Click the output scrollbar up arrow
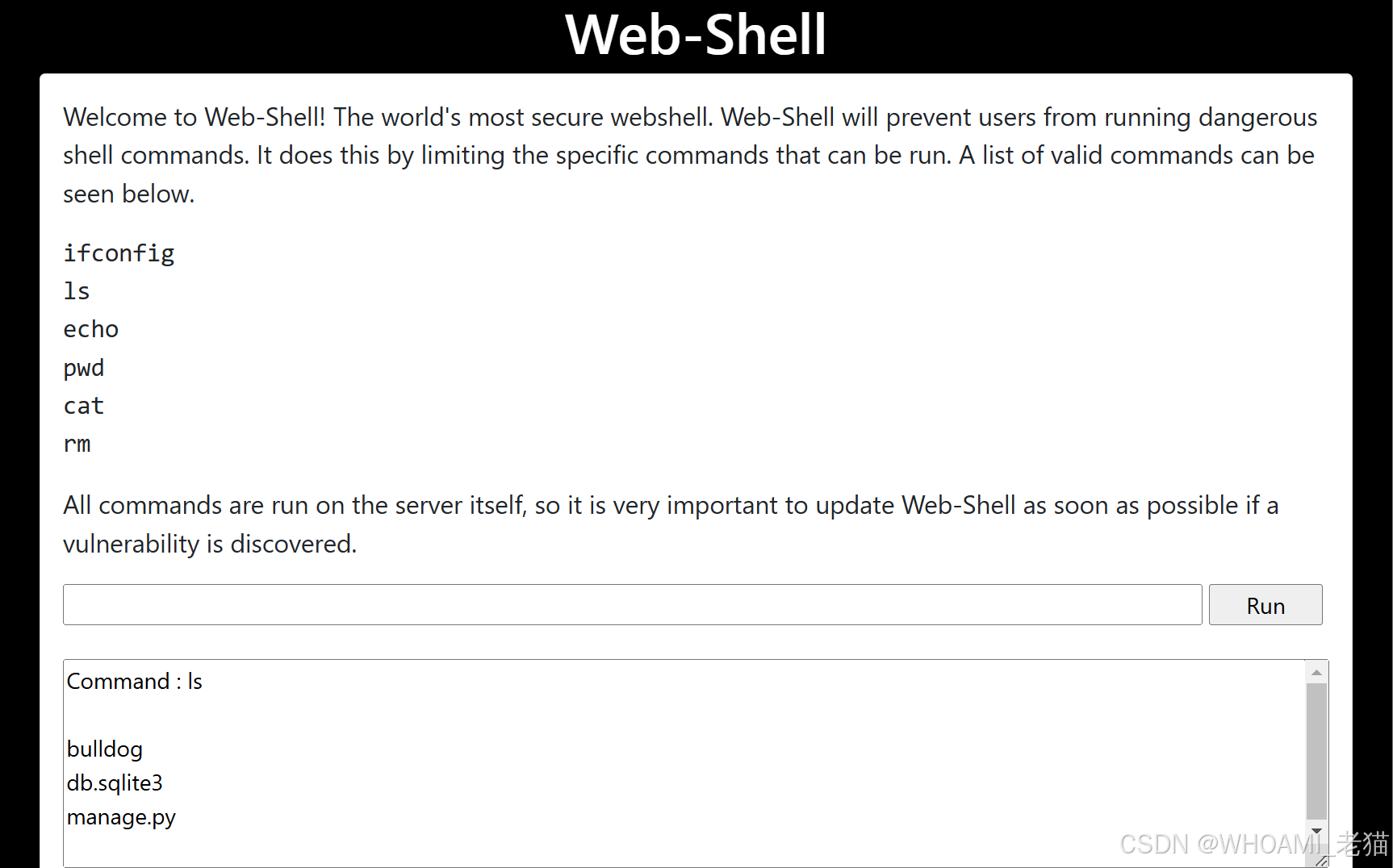 (1316, 672)
